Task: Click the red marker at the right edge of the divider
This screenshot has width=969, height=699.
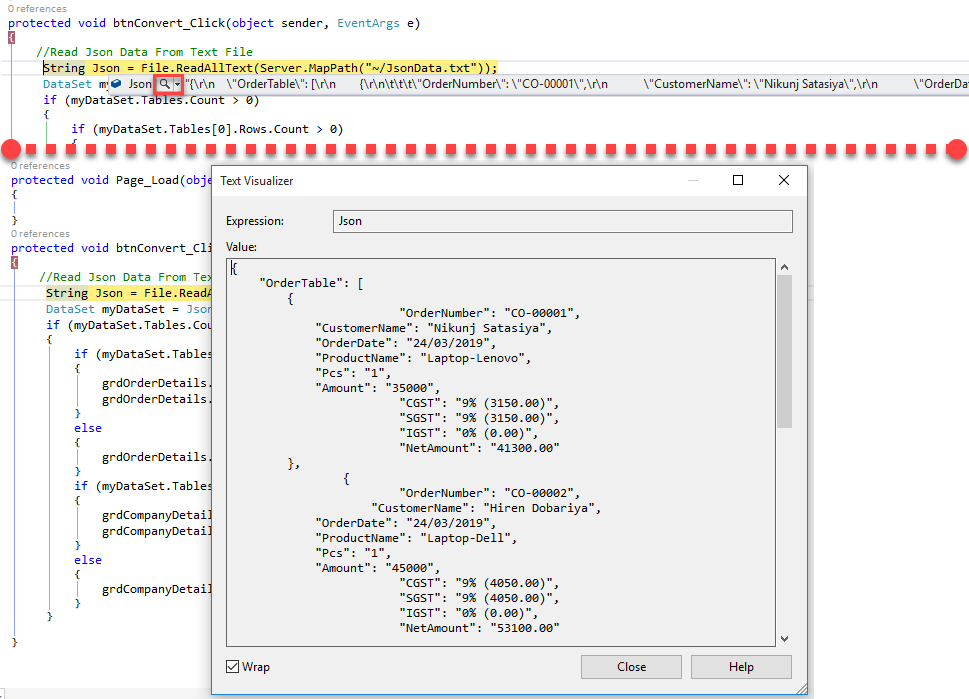Action: point(956,149)
